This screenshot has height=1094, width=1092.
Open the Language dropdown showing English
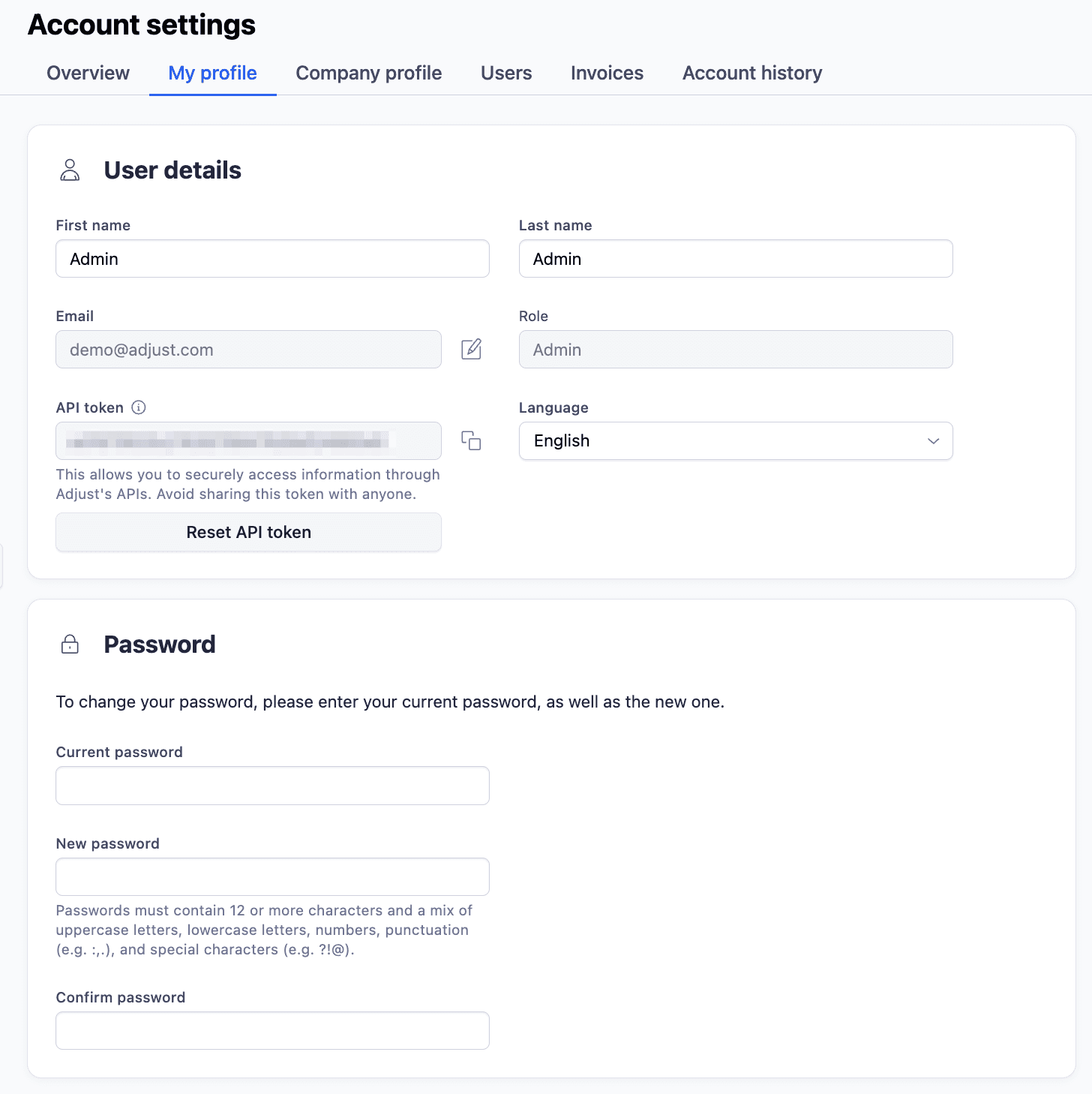pyautogui.click(x=736, y=440)
